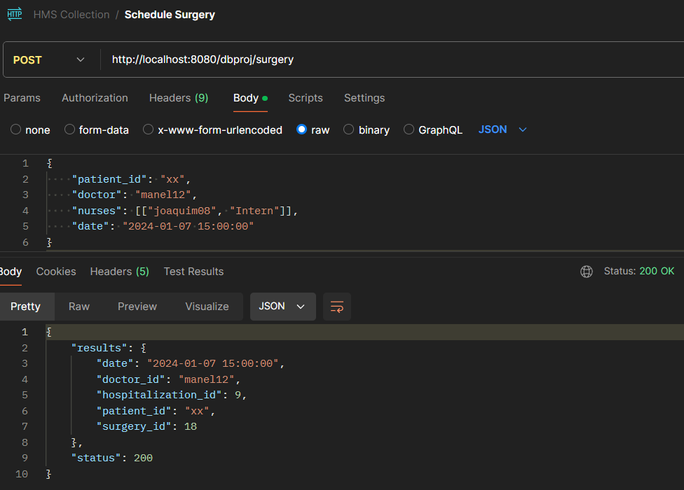Open the Test Results tab
The width and height of the screenshot is (684, 490).
click(x=194, y=272)
